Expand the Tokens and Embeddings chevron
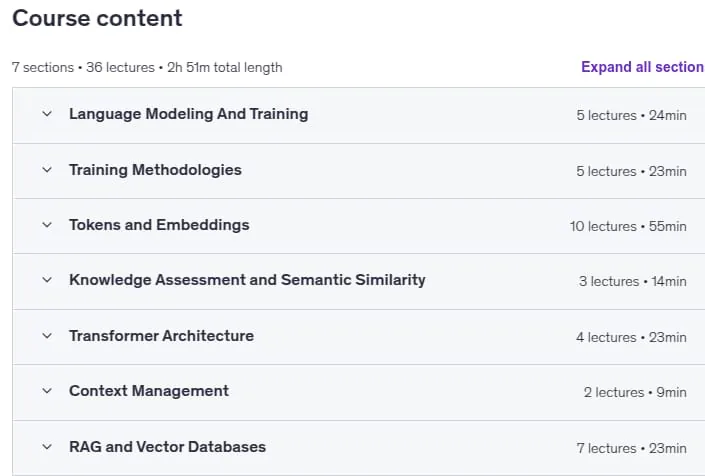Viewport: 705px width, 476px height. click(47, 225)
